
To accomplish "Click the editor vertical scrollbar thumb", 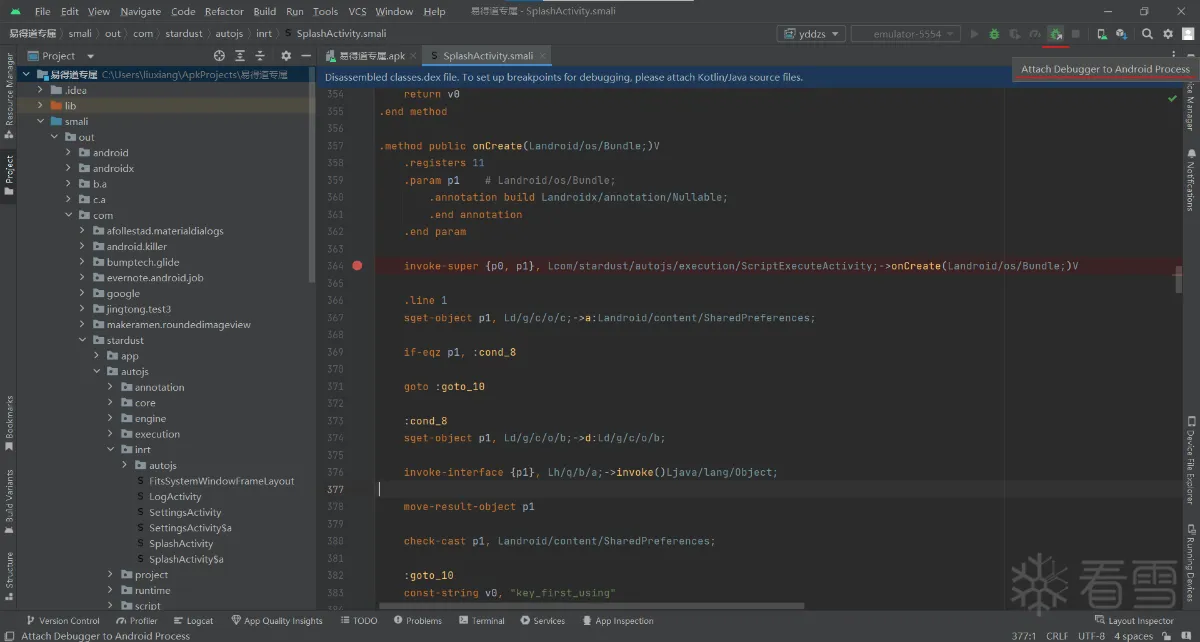I will 1178,279.
